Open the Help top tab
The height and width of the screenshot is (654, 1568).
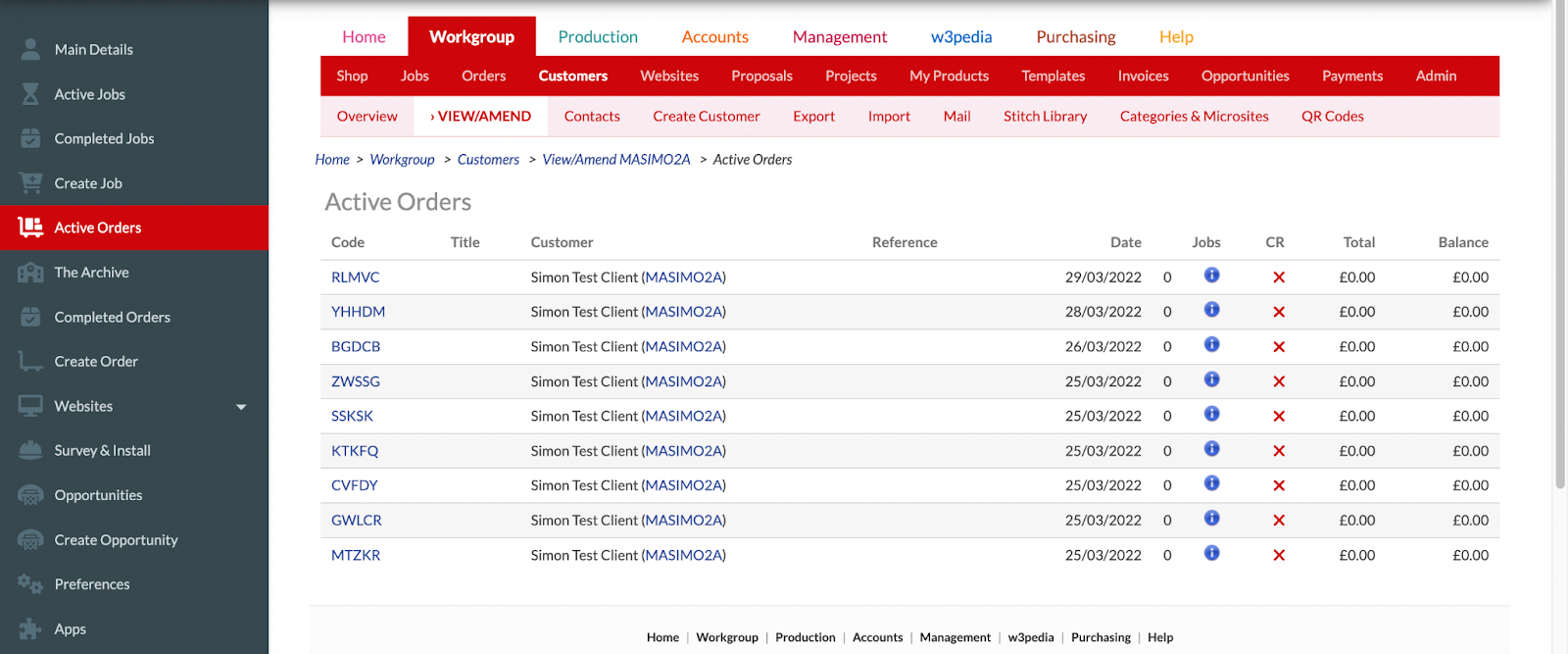coord(1176,36)
